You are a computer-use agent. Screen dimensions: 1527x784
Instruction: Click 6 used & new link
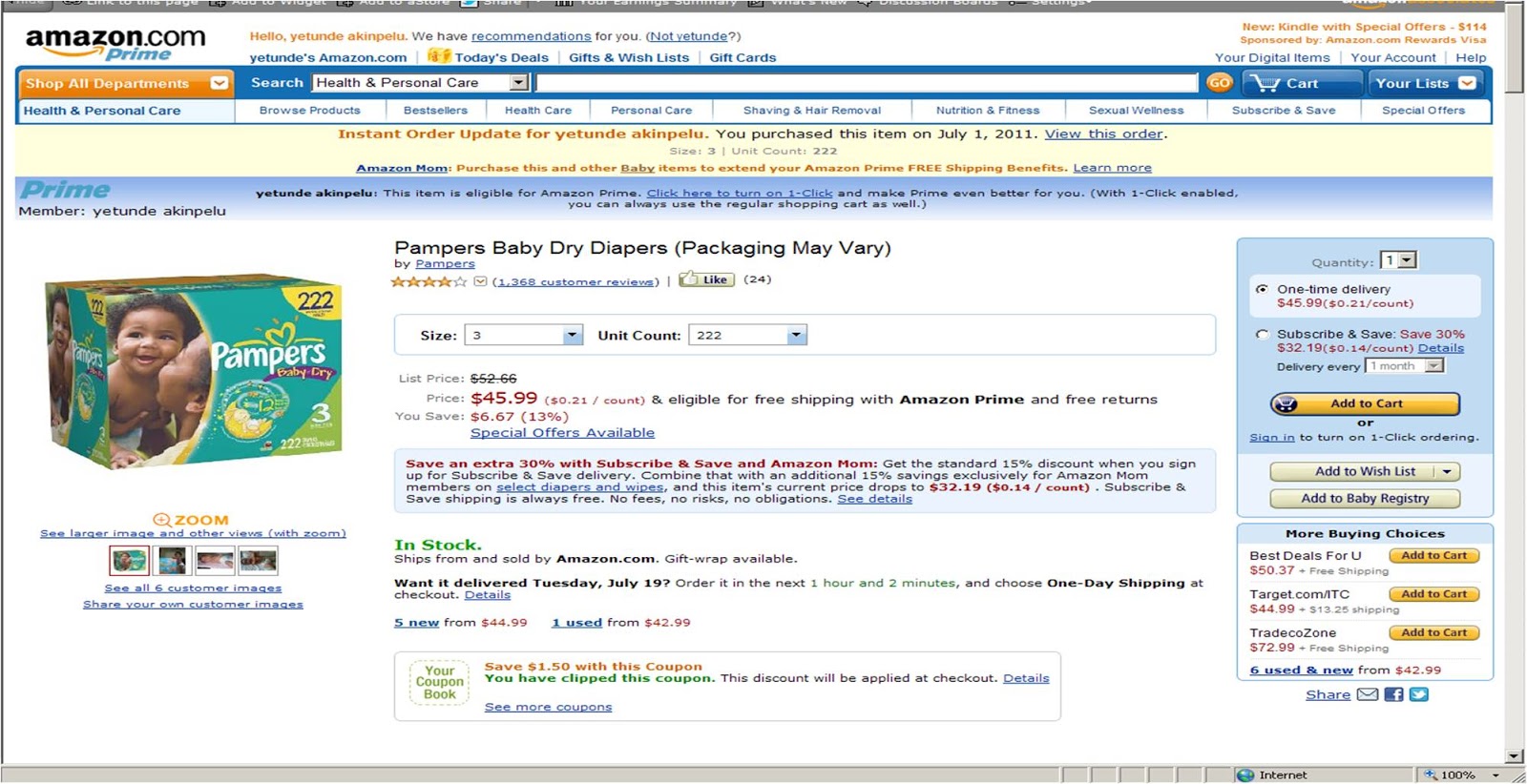pos(1302,670)
